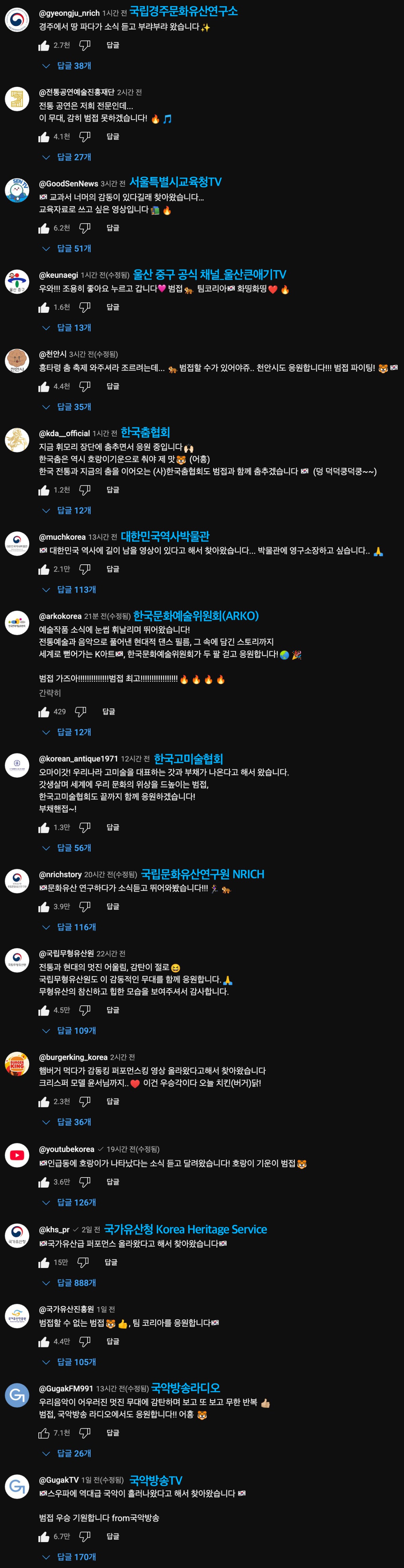Dislike the @GoodSenNews comment
Screen dimensions: 404x1568
coord(85,228)
